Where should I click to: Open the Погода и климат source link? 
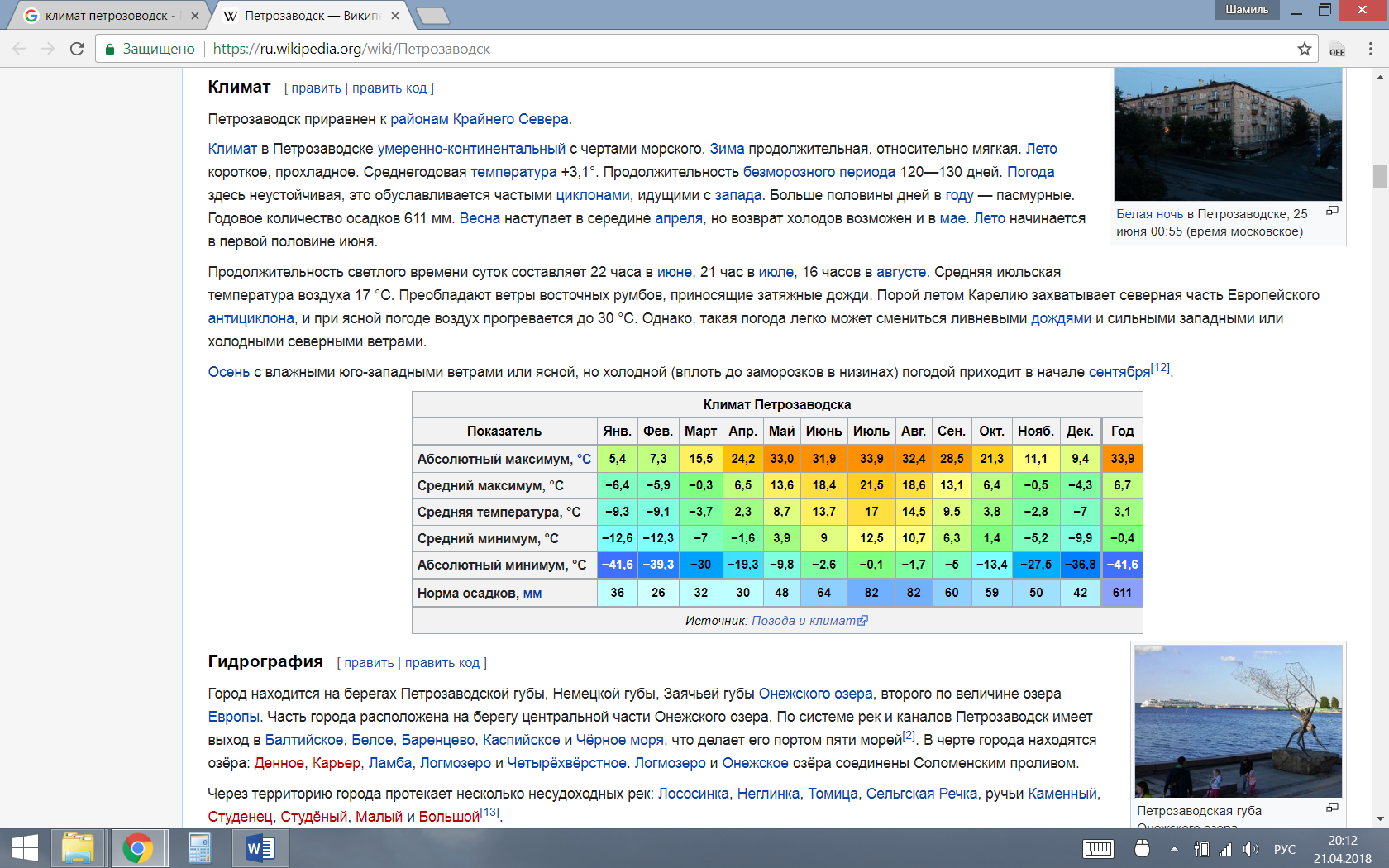(x=804, y=621)
